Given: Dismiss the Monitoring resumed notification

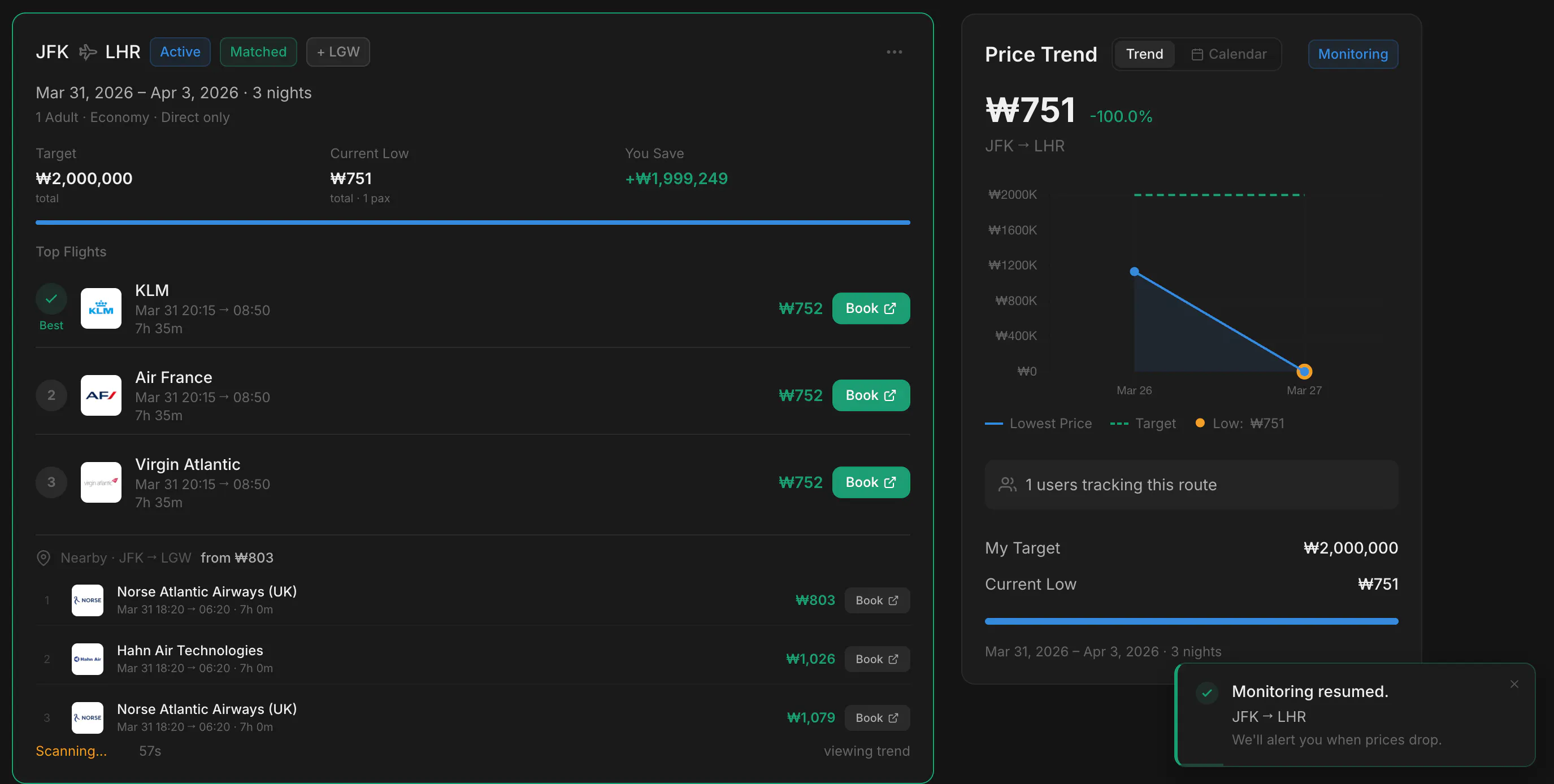Looking at the screenshot, I should click(x=1513, y=684).
